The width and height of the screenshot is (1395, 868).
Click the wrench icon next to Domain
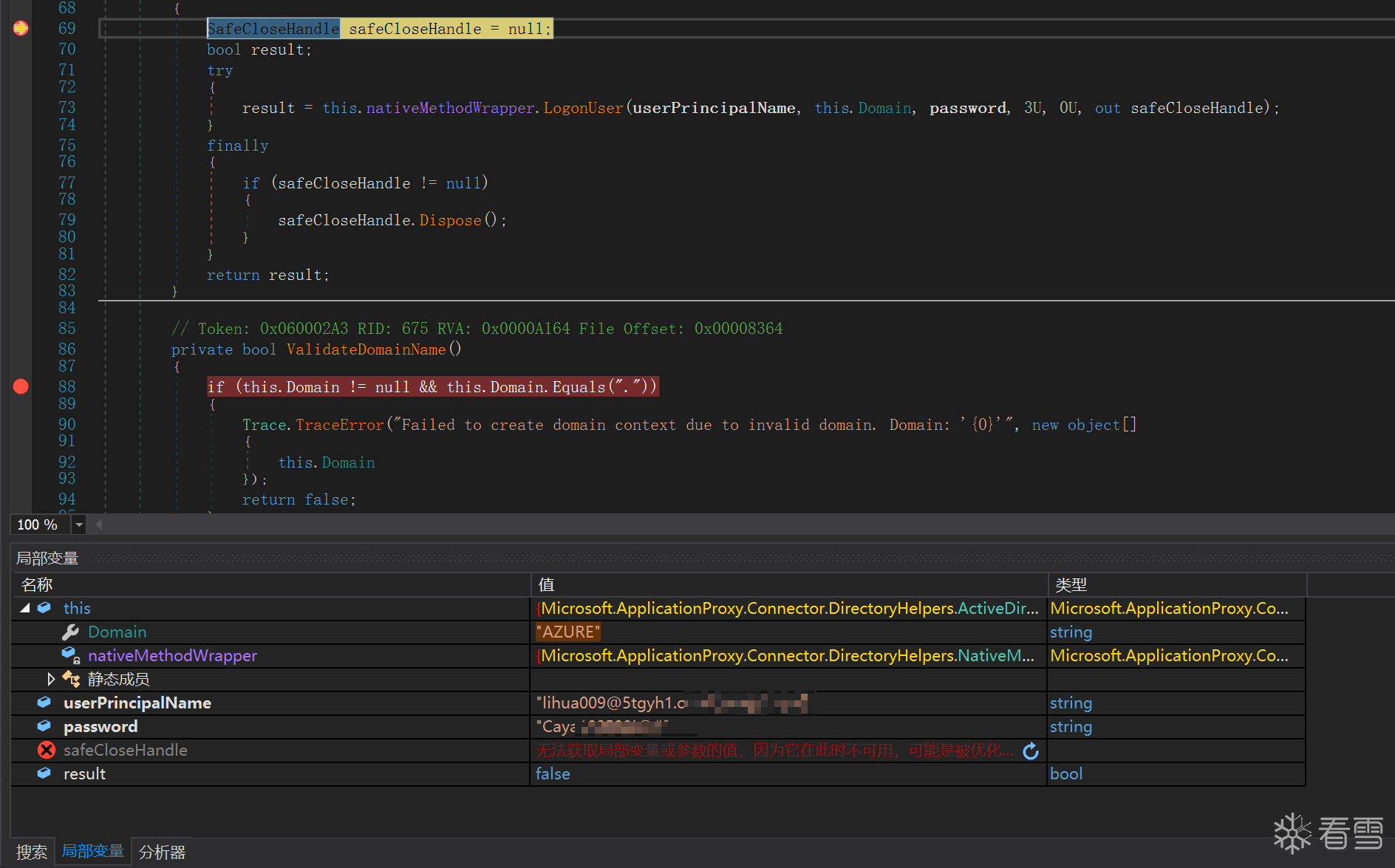point(71,632)
